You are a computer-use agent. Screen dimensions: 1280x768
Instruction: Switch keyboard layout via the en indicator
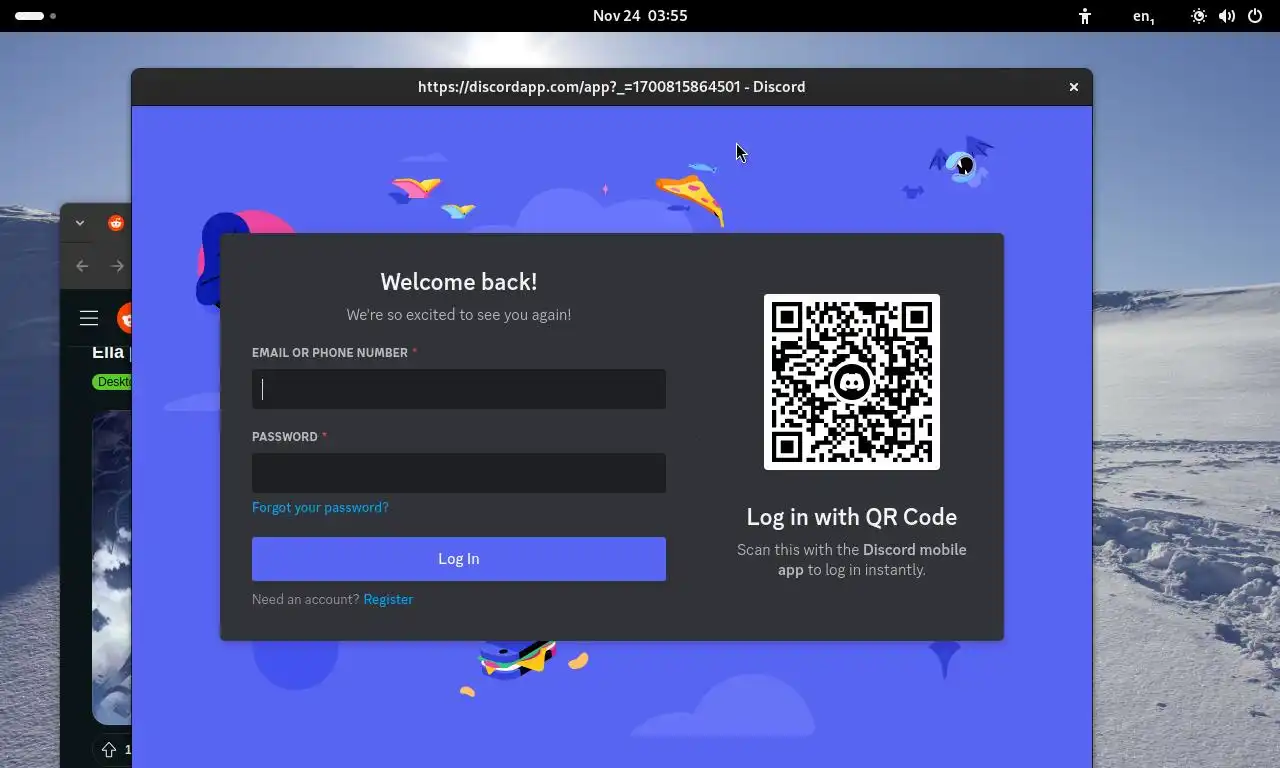(1143, 16)
